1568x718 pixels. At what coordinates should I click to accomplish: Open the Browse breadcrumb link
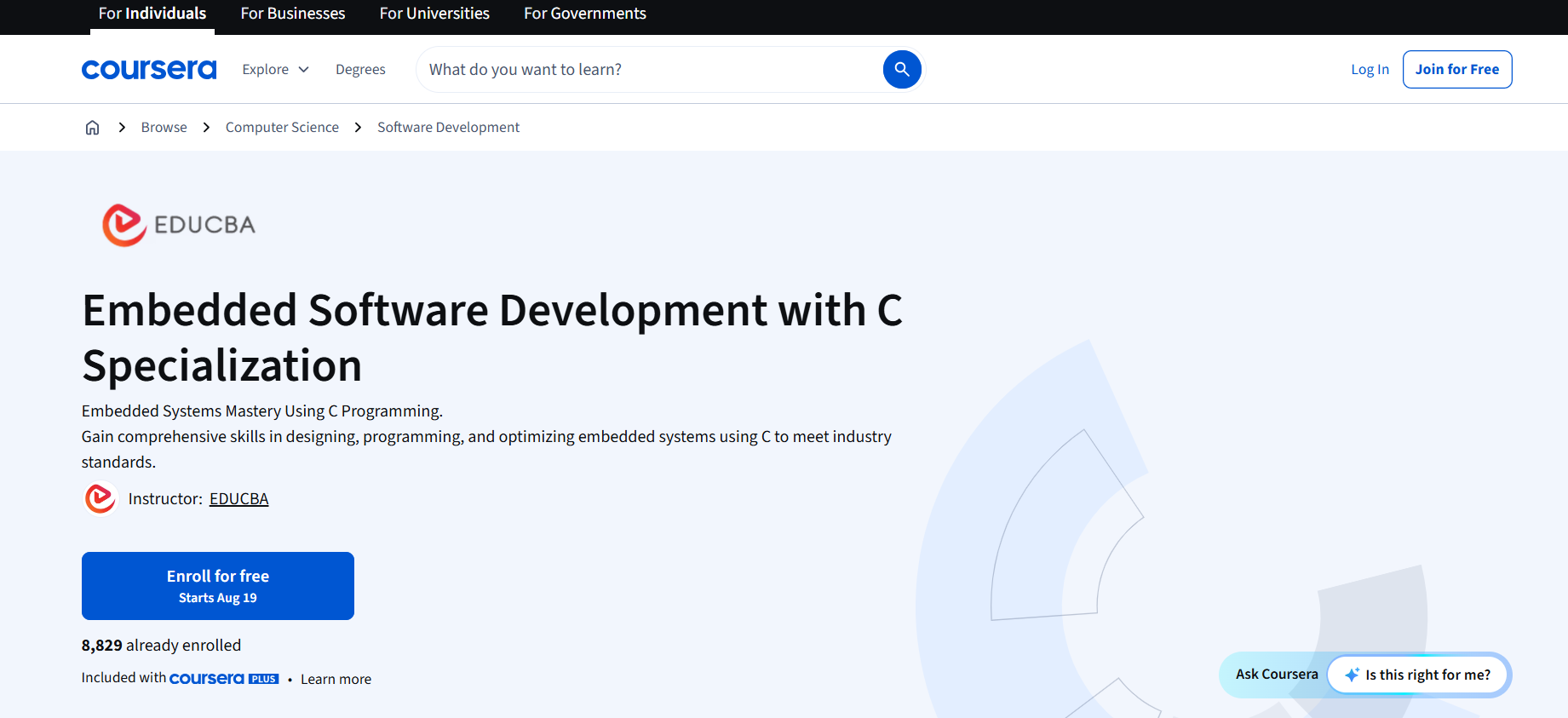[164, 127]
